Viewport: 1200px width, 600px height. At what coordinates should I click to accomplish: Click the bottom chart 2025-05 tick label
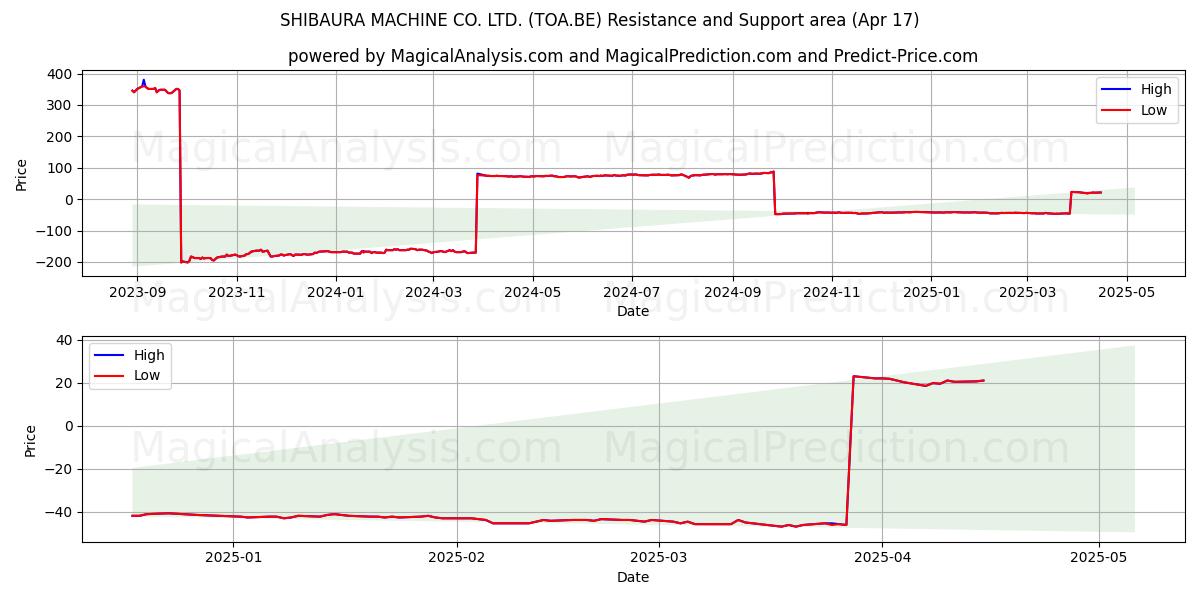point(1100,557)
